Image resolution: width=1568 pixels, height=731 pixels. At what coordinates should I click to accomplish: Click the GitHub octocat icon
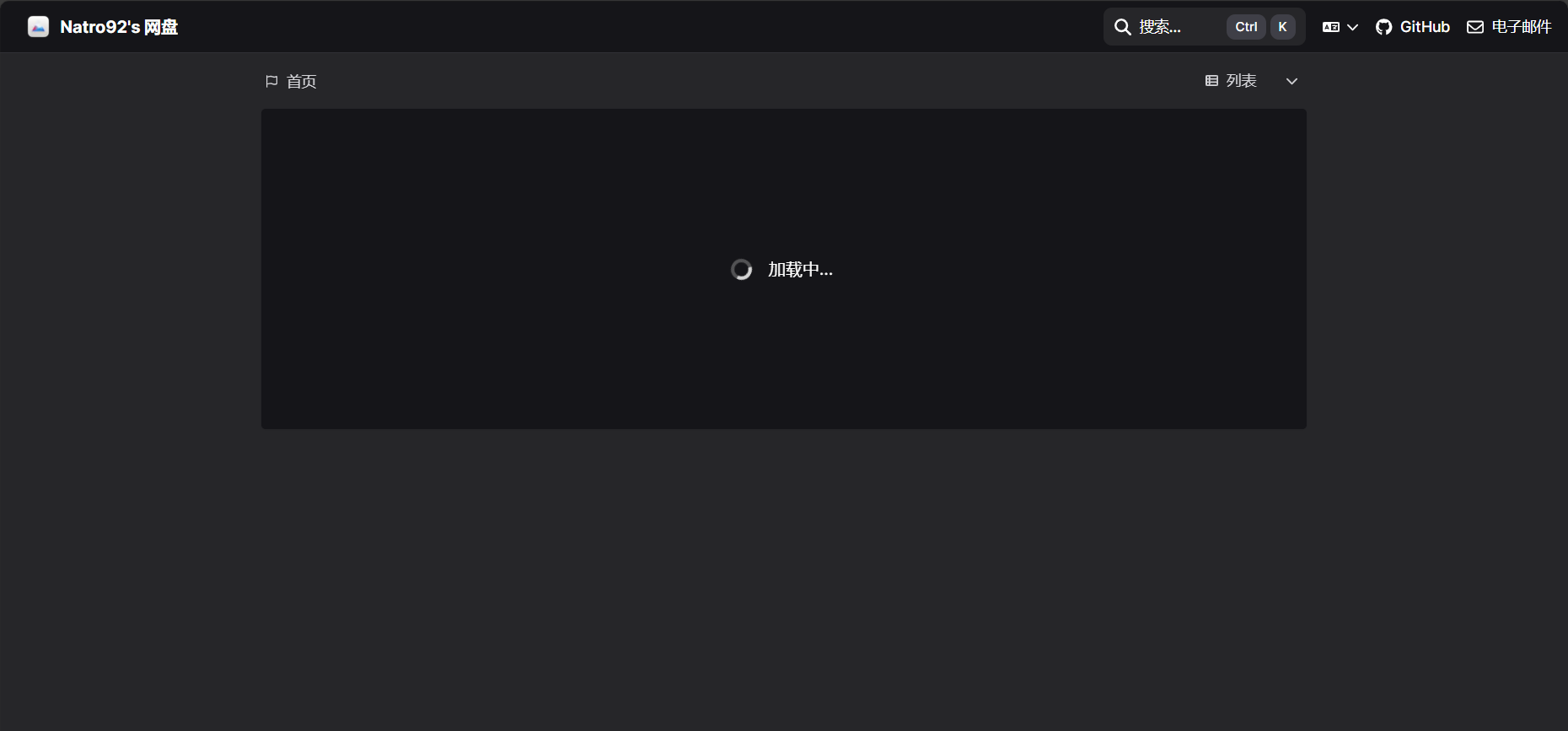[1383, 27]
